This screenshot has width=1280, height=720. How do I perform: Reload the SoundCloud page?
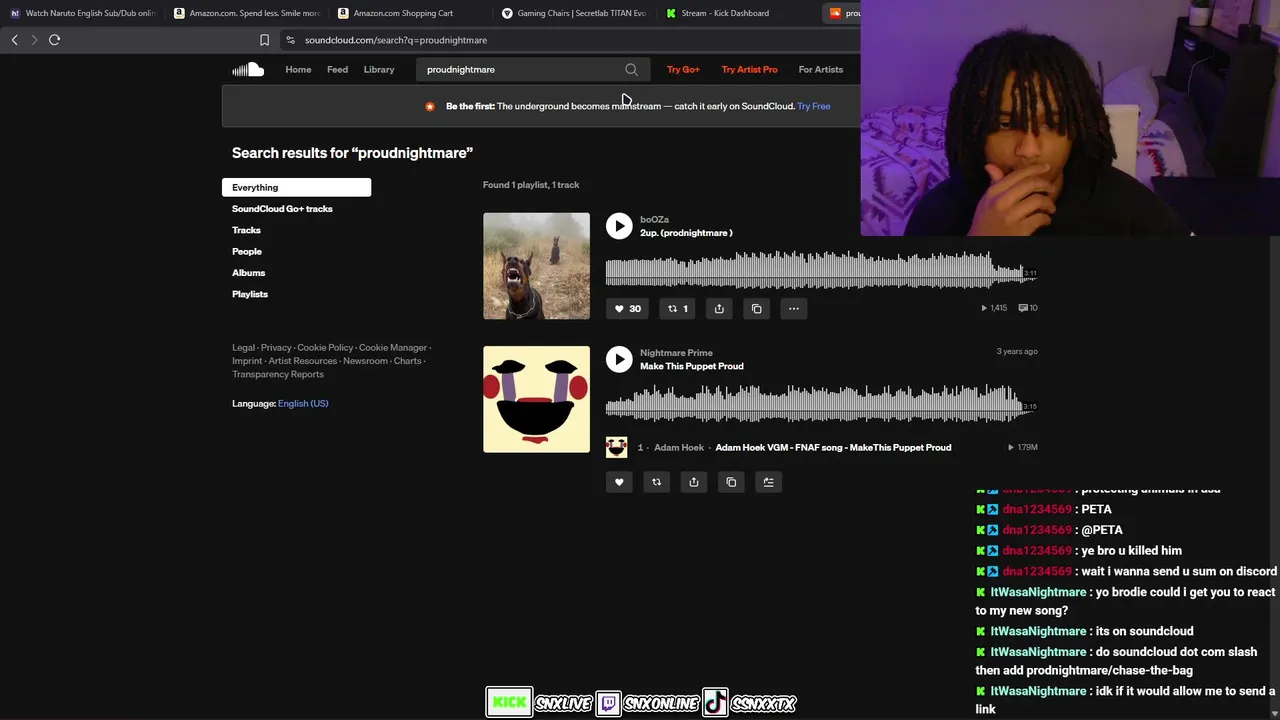pyautogui.click(x=55, y=40)
